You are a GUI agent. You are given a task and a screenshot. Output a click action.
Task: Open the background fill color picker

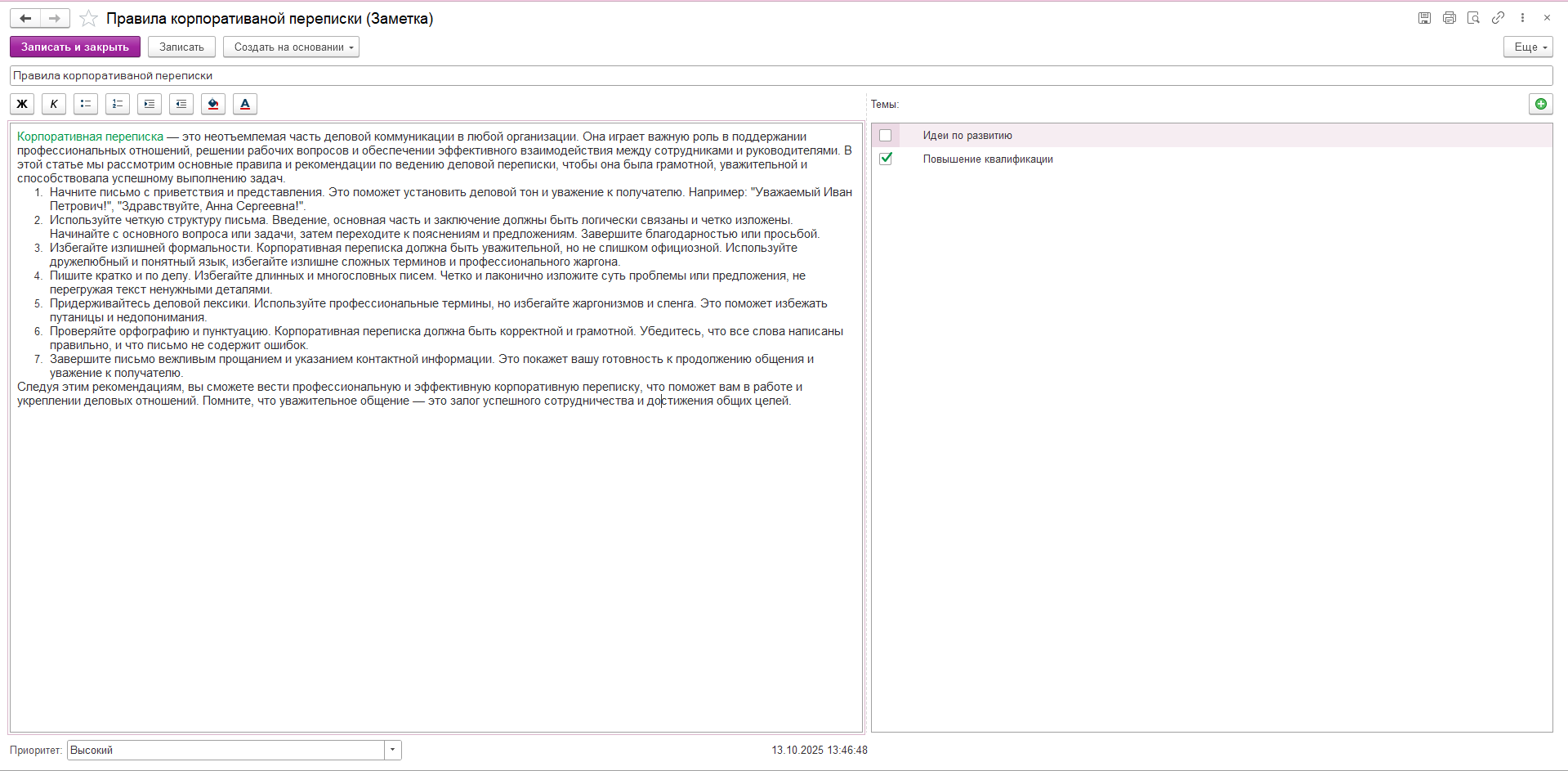(213, 104)
